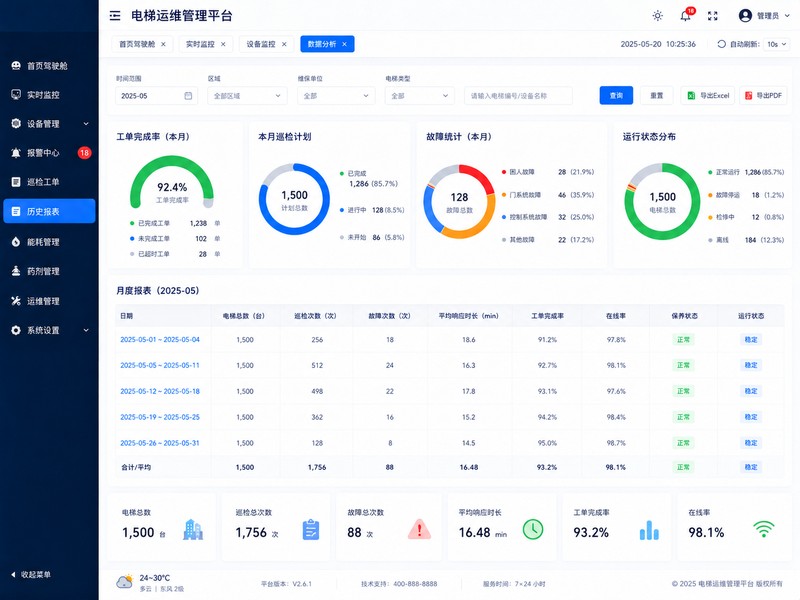Toggle 进行中 inspection legend entry
800x600 pixels.
pos(372,210)
